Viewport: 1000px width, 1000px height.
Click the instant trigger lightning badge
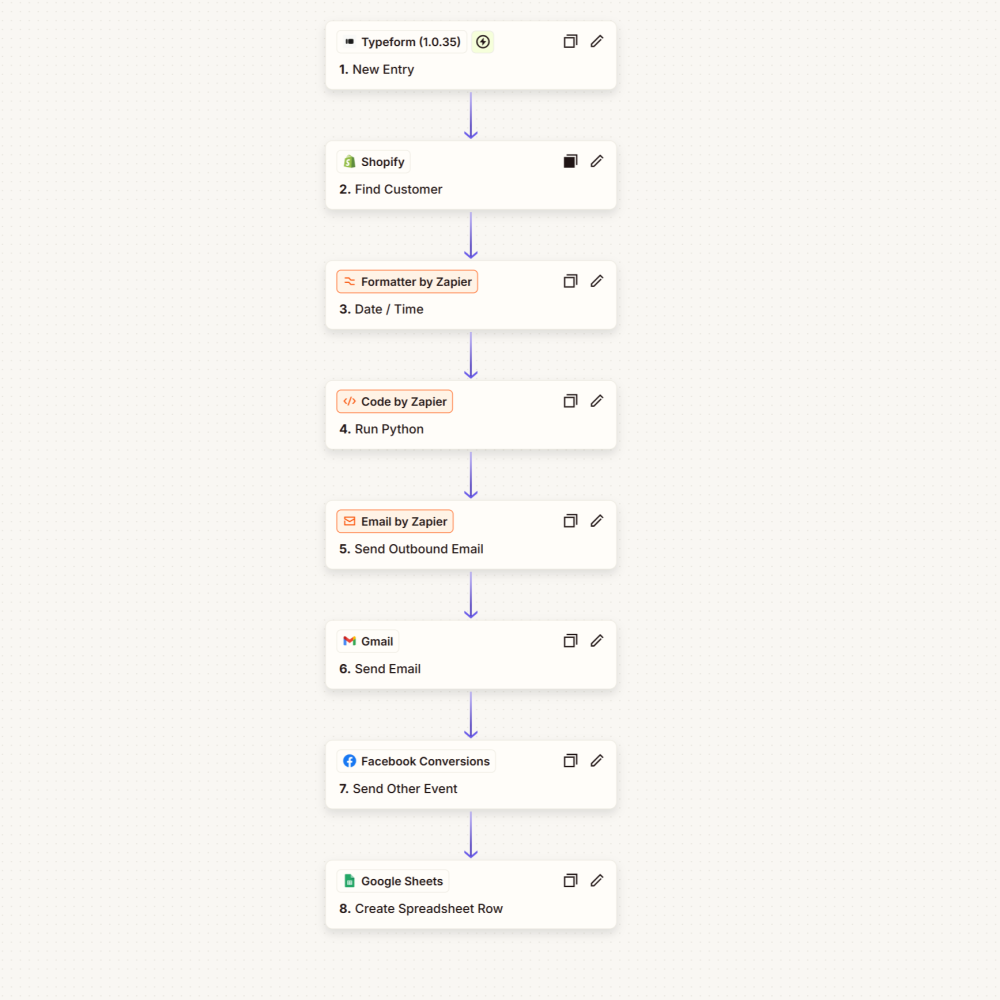483,42
